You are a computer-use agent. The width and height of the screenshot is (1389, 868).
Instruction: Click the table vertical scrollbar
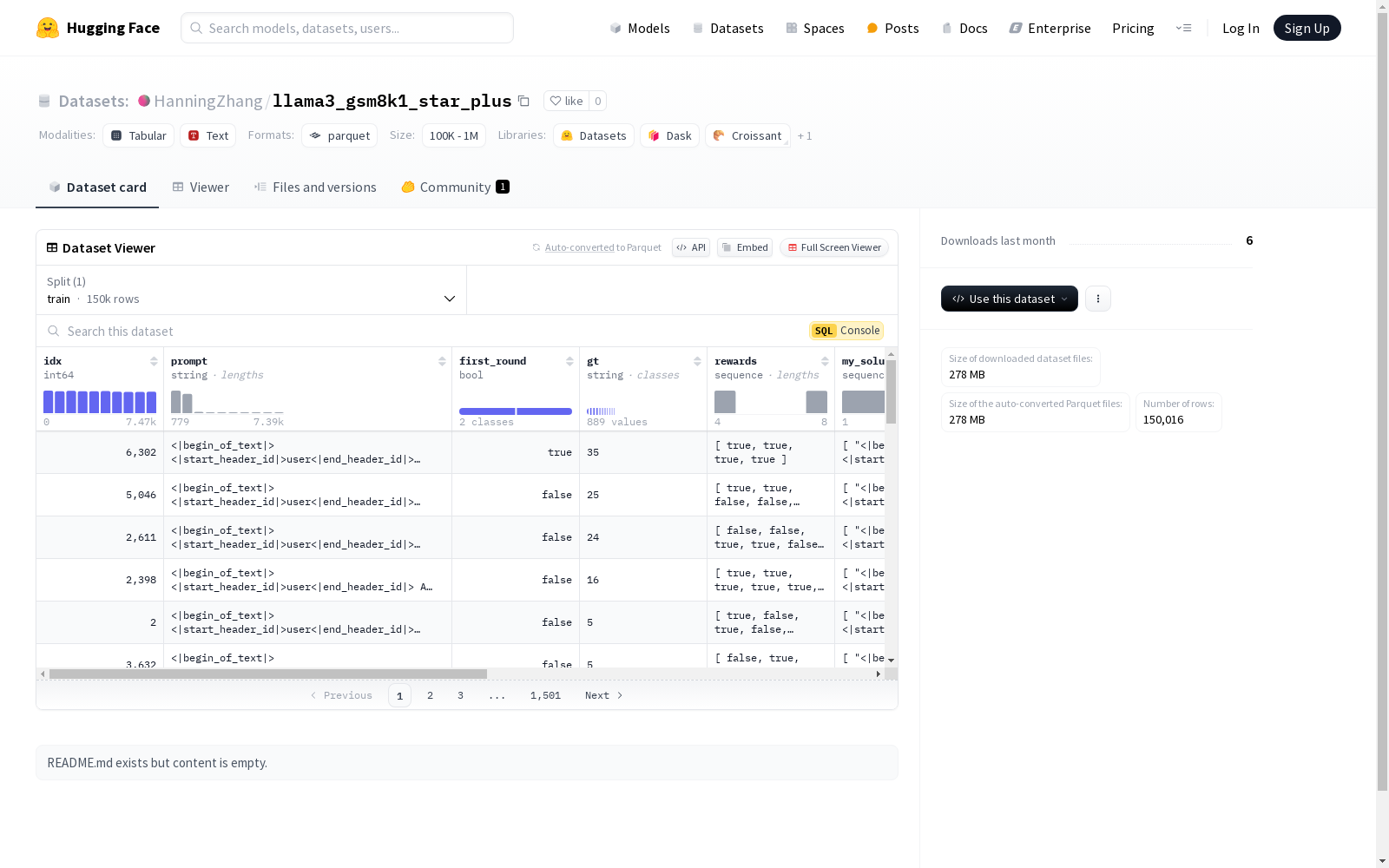pos(891,392)
